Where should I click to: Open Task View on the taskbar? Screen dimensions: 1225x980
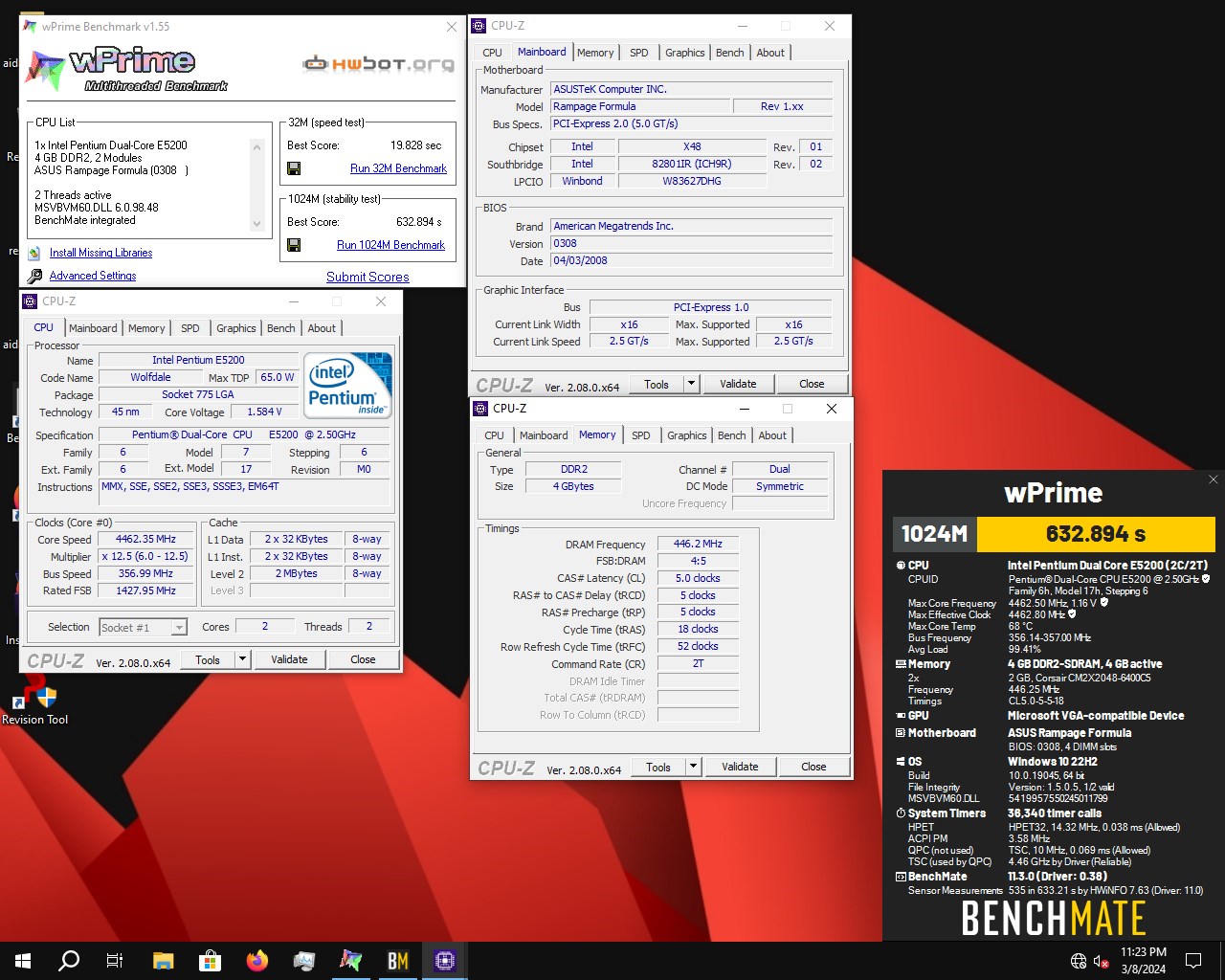coord(115,961)
